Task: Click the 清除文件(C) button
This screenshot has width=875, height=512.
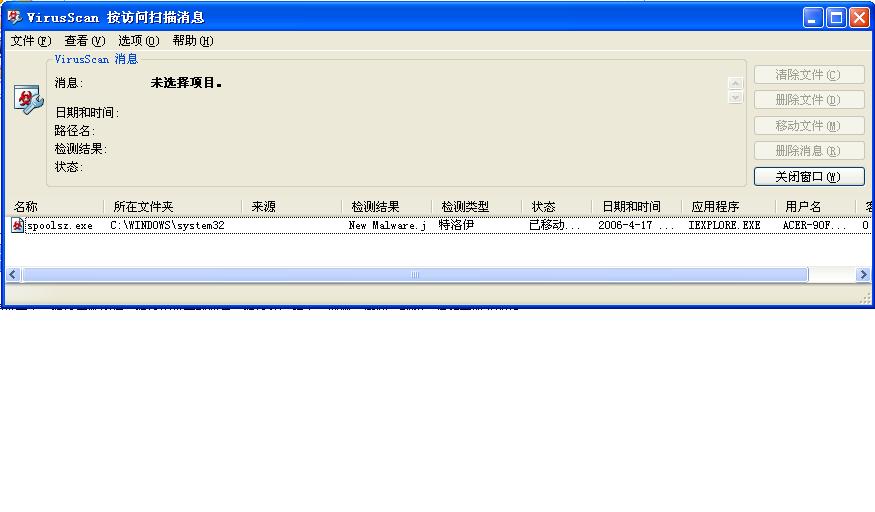Action: tap(809, 75)
